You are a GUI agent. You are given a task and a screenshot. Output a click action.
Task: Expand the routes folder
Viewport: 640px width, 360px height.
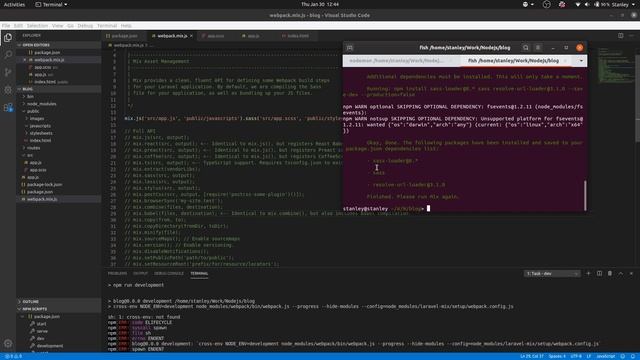click(x=33, y=148)
